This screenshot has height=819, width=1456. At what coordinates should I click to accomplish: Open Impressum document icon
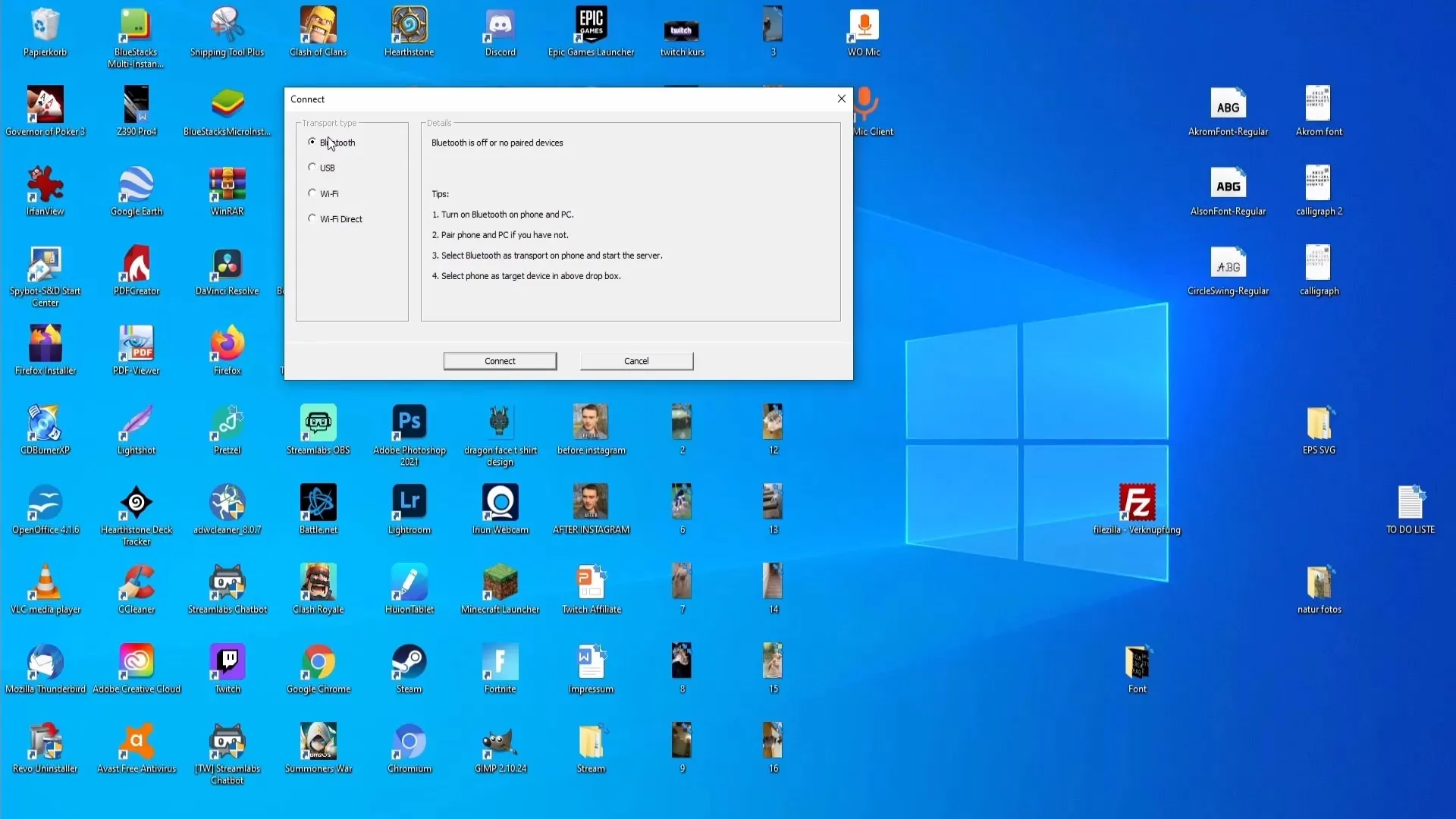coord(591,669)
